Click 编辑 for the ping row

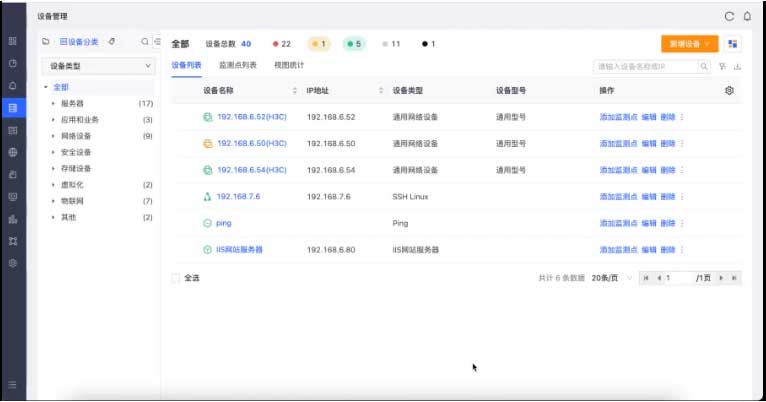[649, 223]
